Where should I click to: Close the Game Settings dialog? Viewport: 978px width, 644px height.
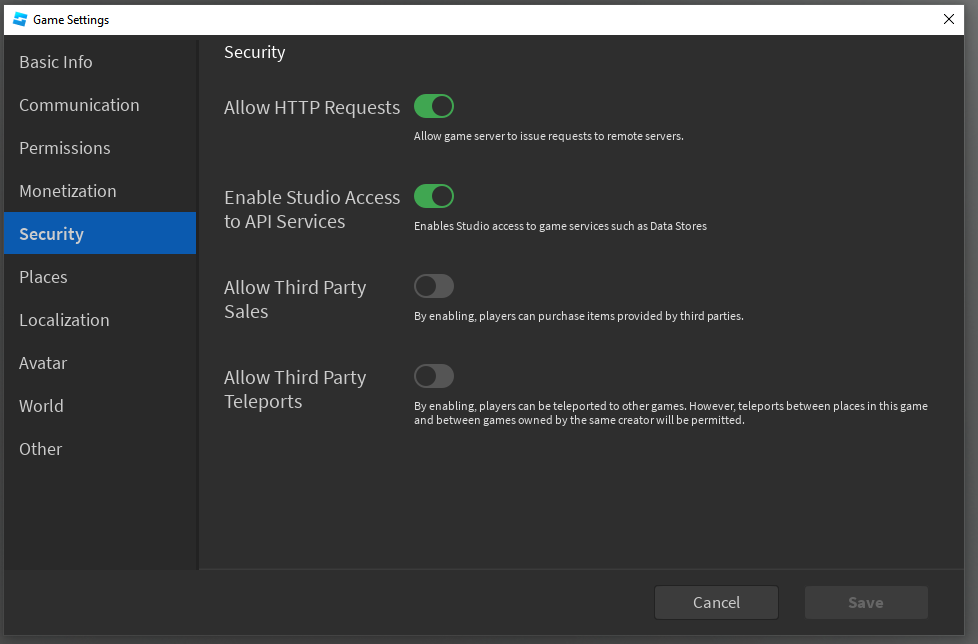949,19
